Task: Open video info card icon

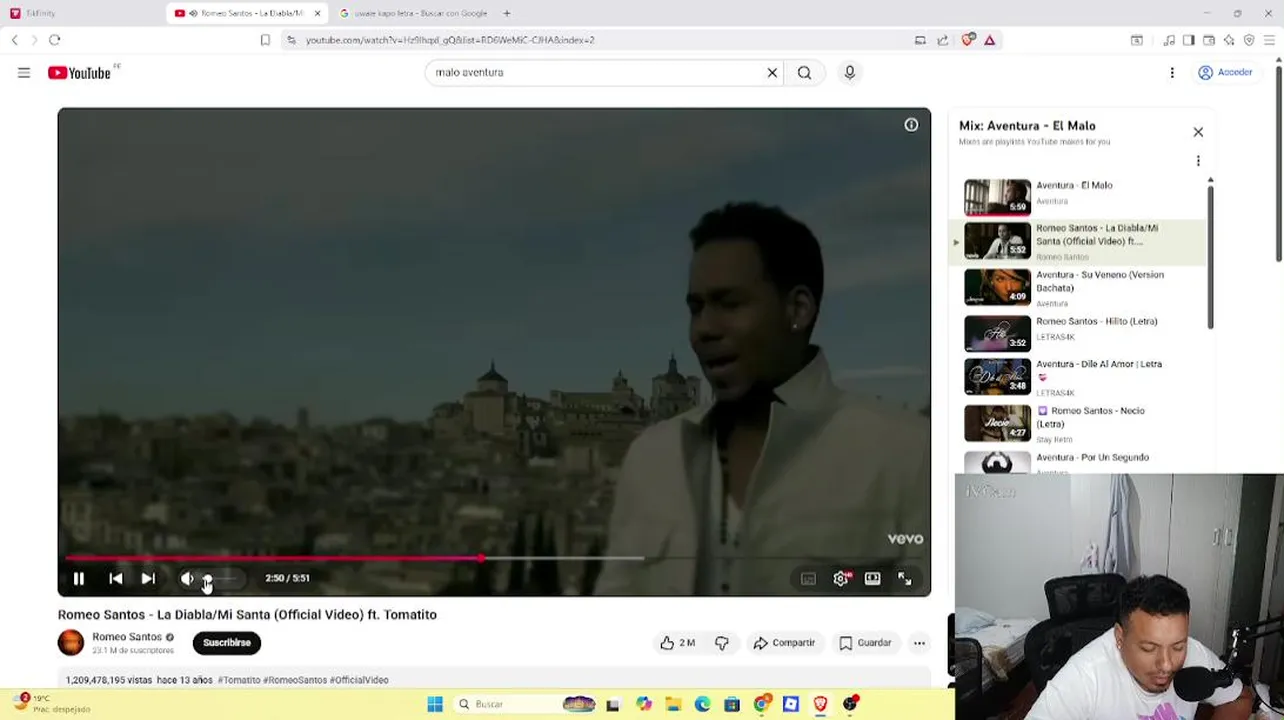Action: pyautogui.click(x=911, y=125)
